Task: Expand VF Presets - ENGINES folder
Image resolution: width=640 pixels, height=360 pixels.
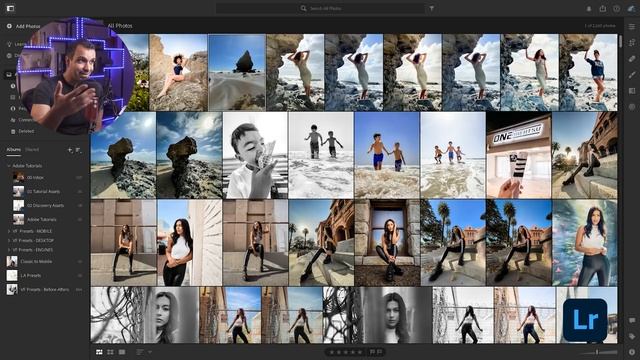Action: pyautogui.click(x=9, y=250)
